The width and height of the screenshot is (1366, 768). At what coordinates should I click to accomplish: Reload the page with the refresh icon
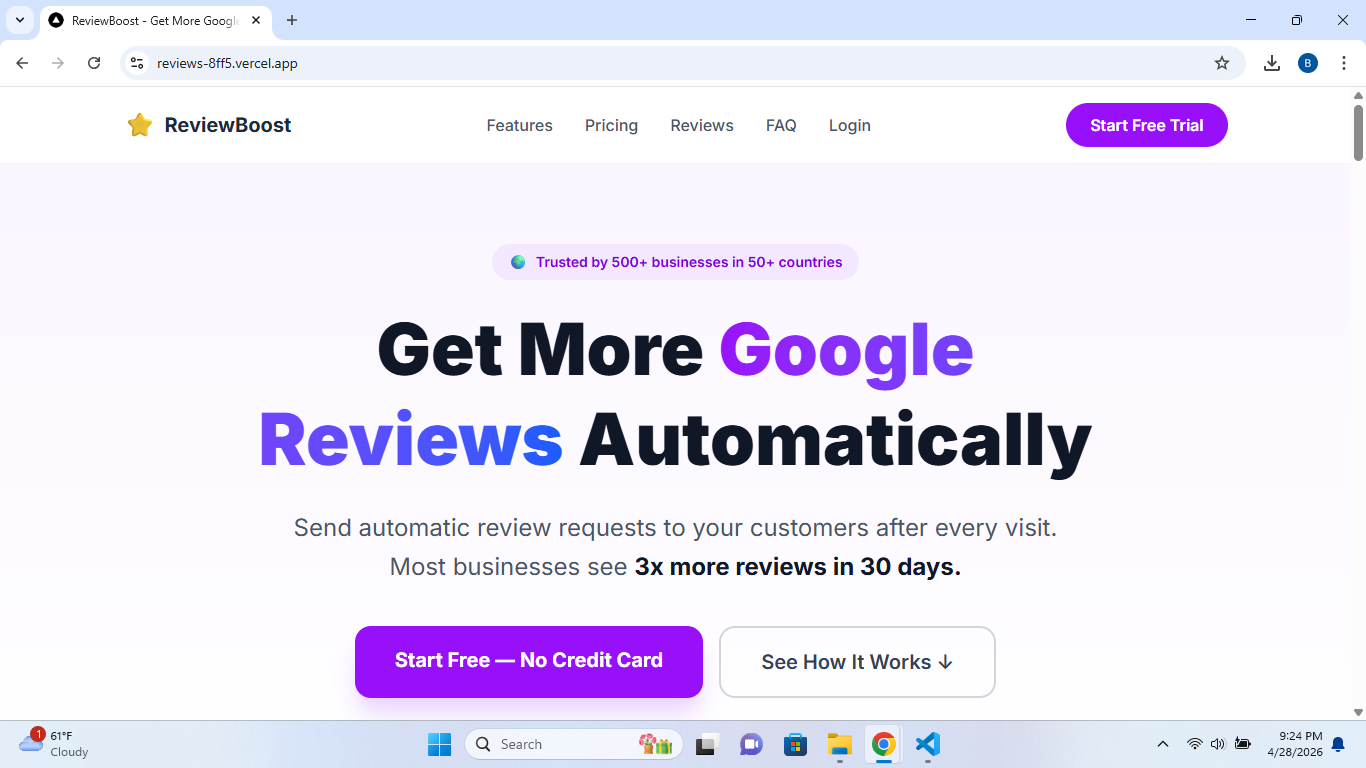94,63
